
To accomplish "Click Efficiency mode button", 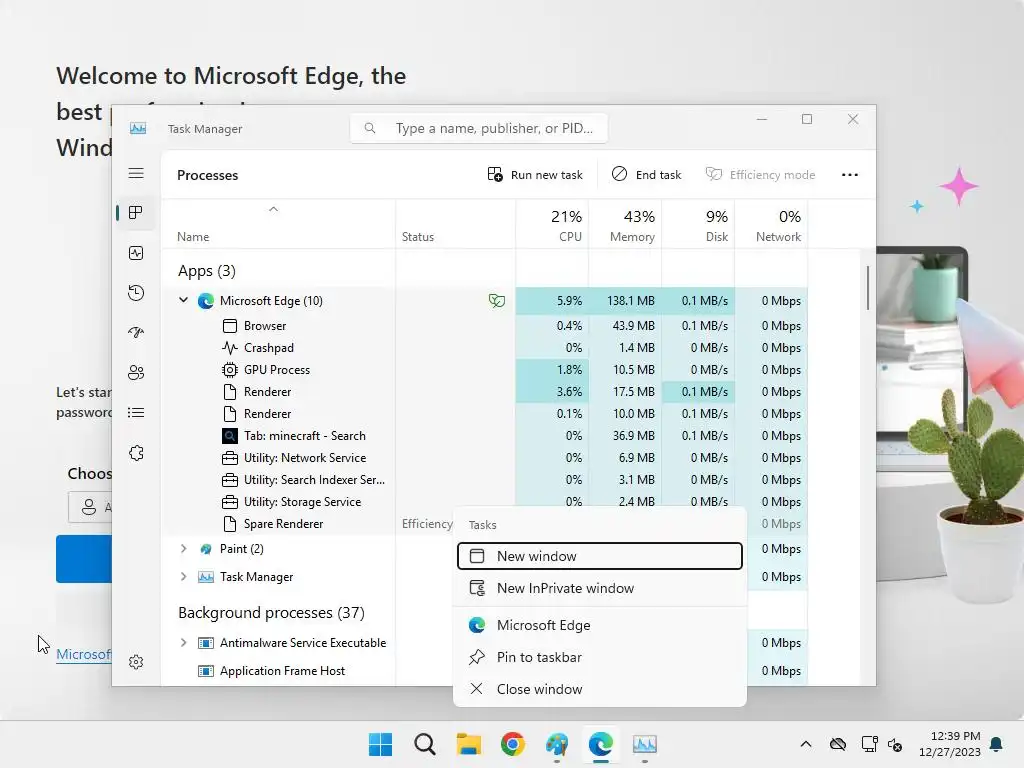I will pos(761,175).
